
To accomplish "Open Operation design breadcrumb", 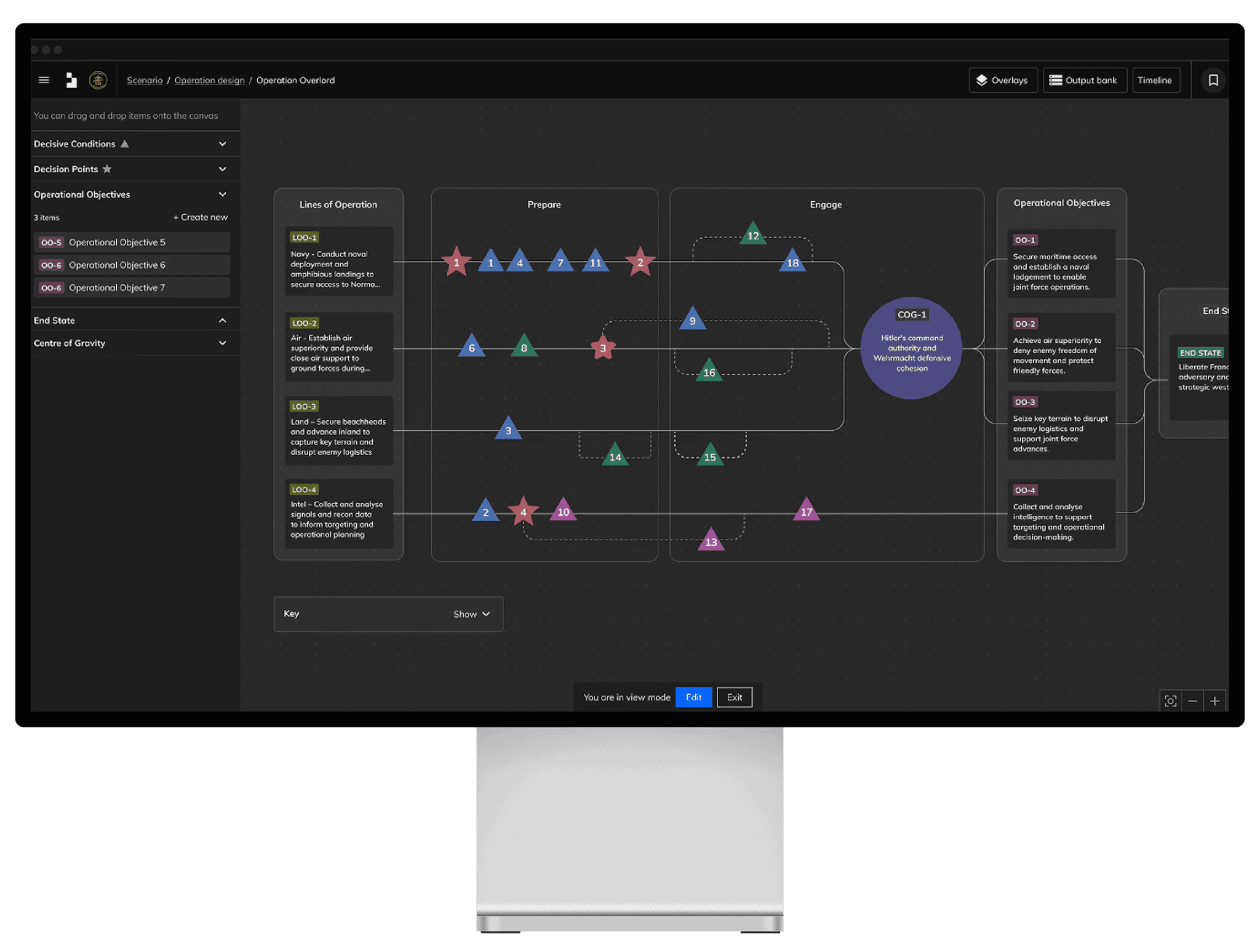I will click(x=209, y=81).
